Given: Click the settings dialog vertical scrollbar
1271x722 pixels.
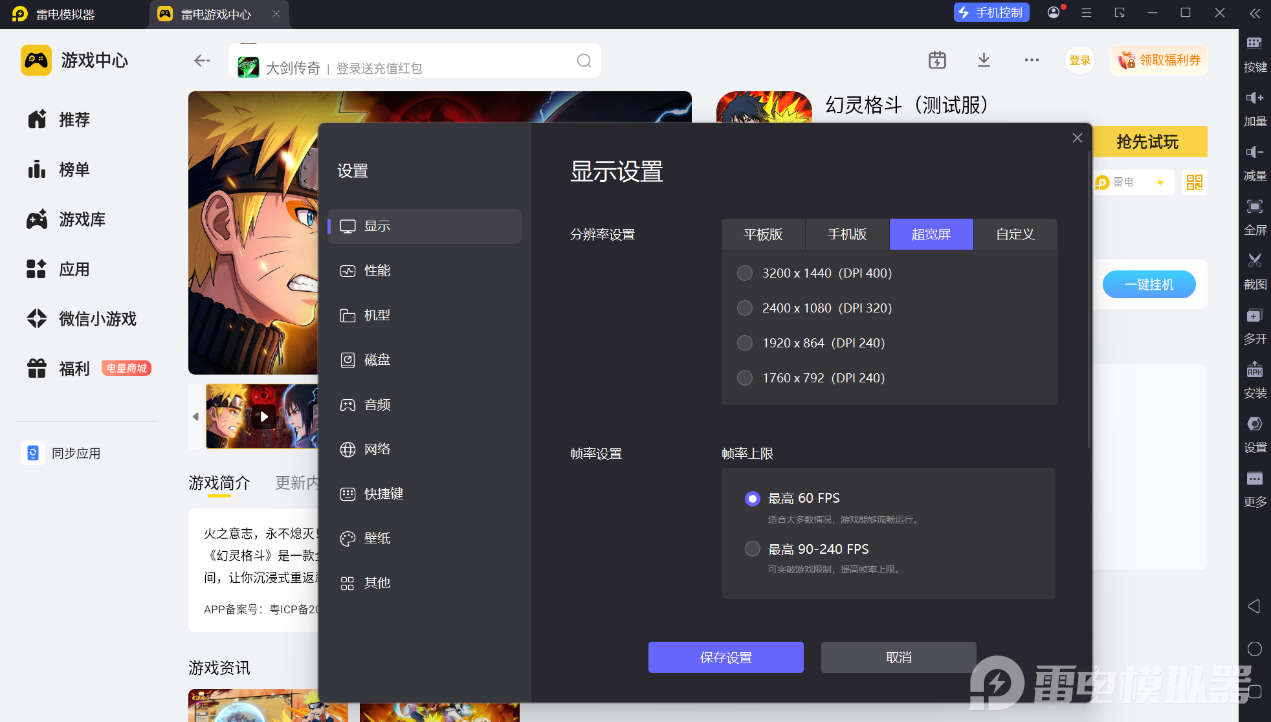Looking at the screenshot, I should 1089,300.
